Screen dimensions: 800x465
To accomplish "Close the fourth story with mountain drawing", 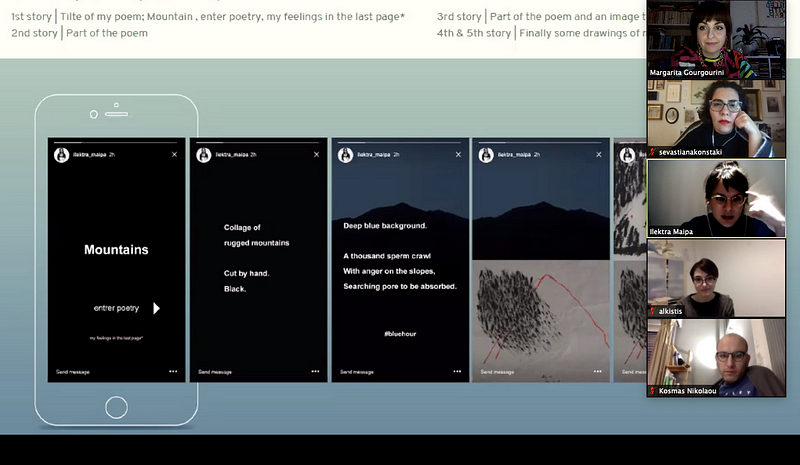I will (598, 155).
